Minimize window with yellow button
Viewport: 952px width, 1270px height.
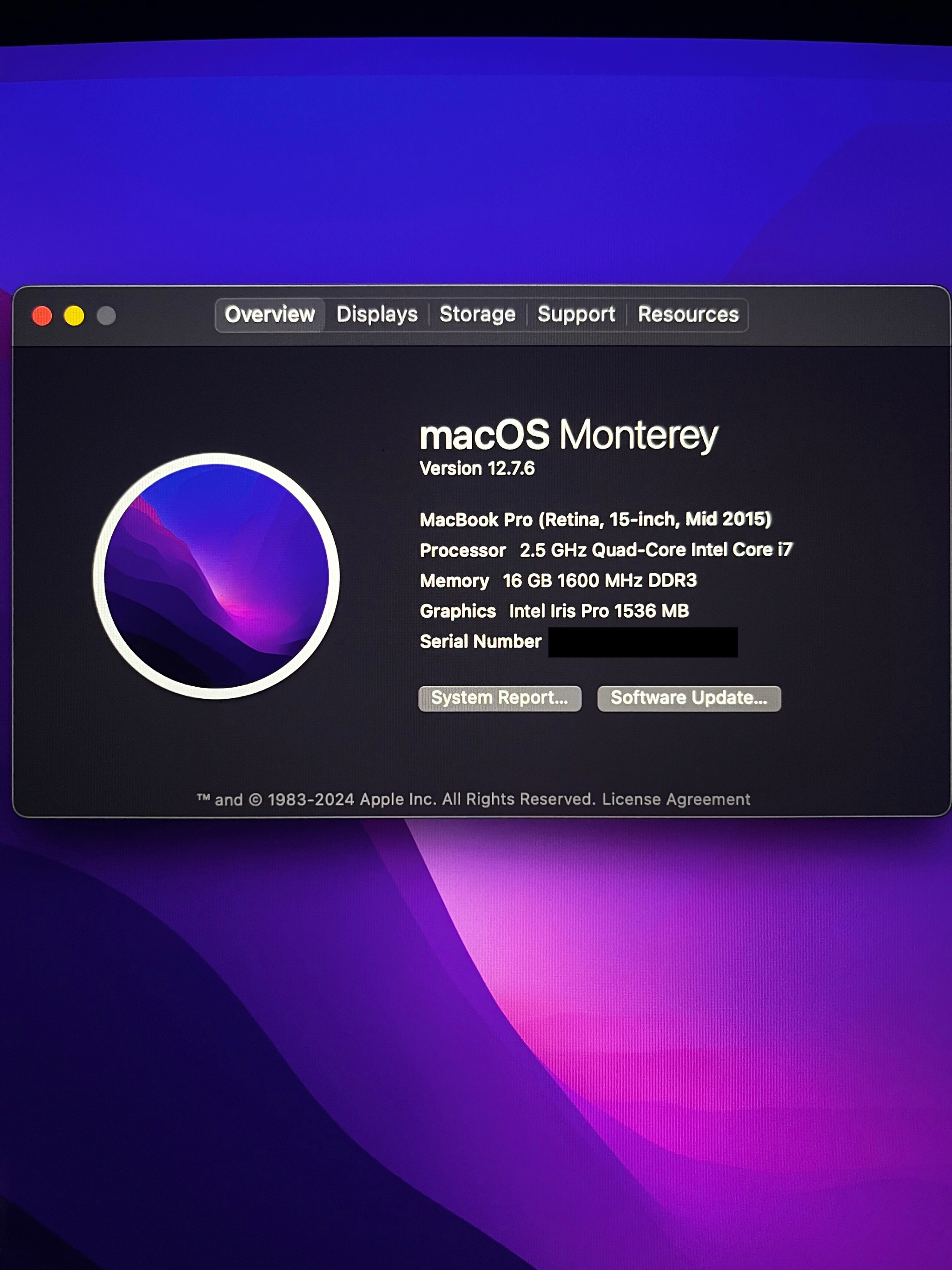click(x=74, y=316)
